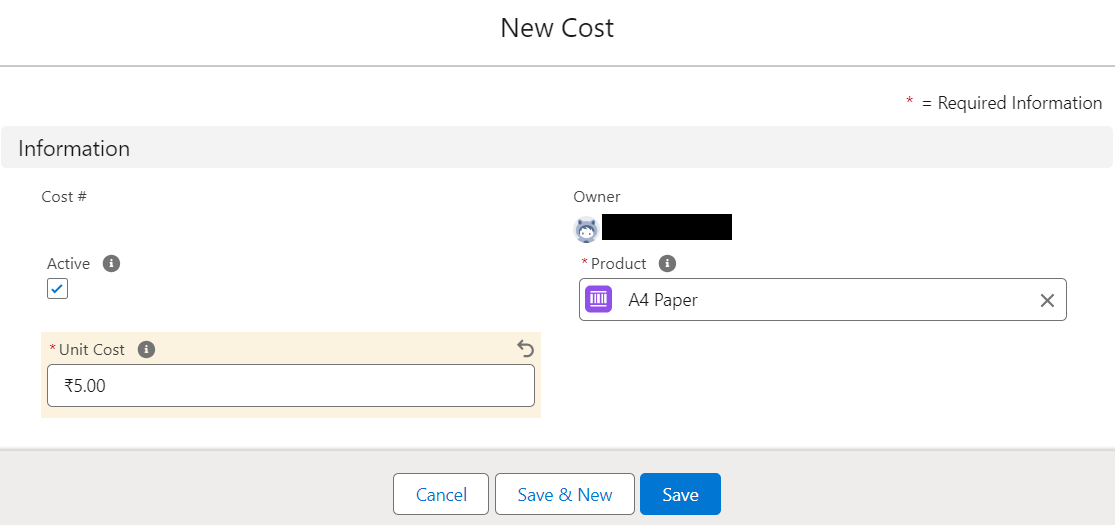The width and height of the screenshot is (1115, 525).
Task: Click the info icon beside Product
Action: 668,264
